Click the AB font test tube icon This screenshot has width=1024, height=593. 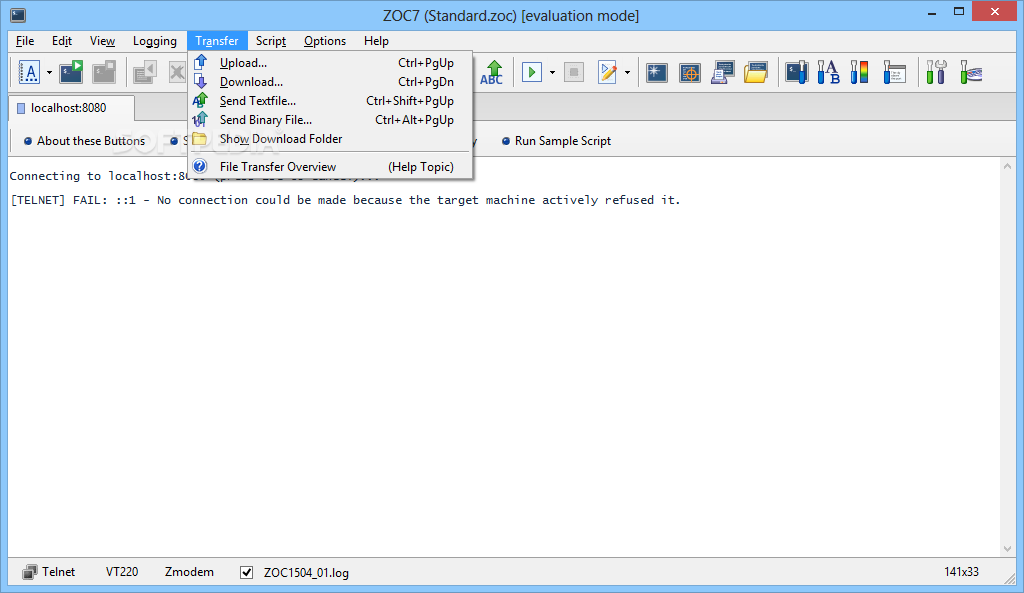click(828, 72)
